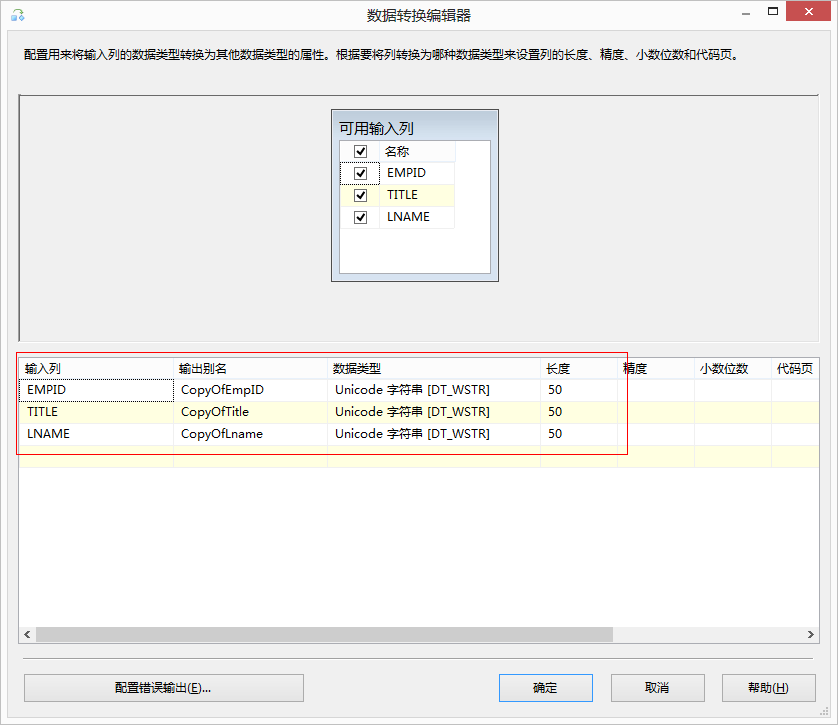Click the 输出别名 column header

[x=250, y=369]
